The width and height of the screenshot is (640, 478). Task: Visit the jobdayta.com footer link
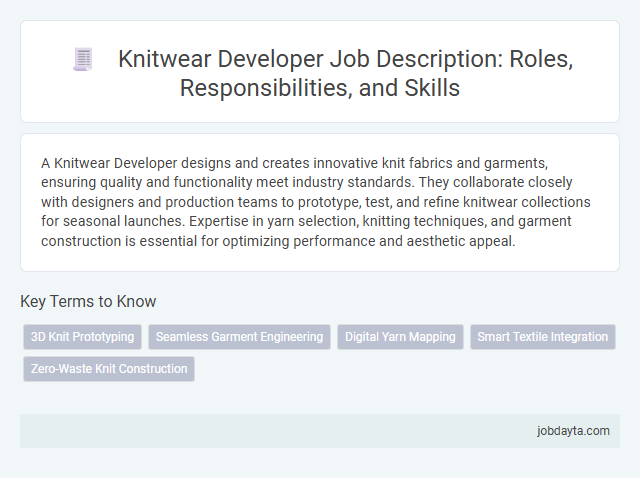pyautogui.click(x=573, y=431)
